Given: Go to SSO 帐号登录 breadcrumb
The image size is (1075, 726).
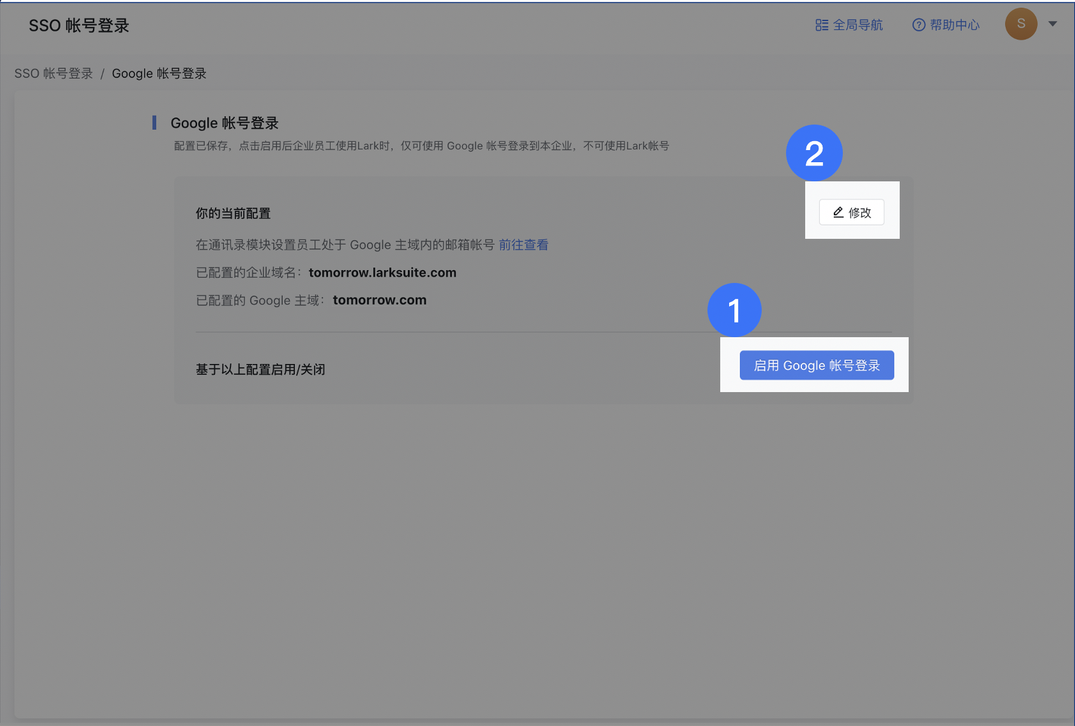Looking at the screenshot, I should [x=53, y=73].
